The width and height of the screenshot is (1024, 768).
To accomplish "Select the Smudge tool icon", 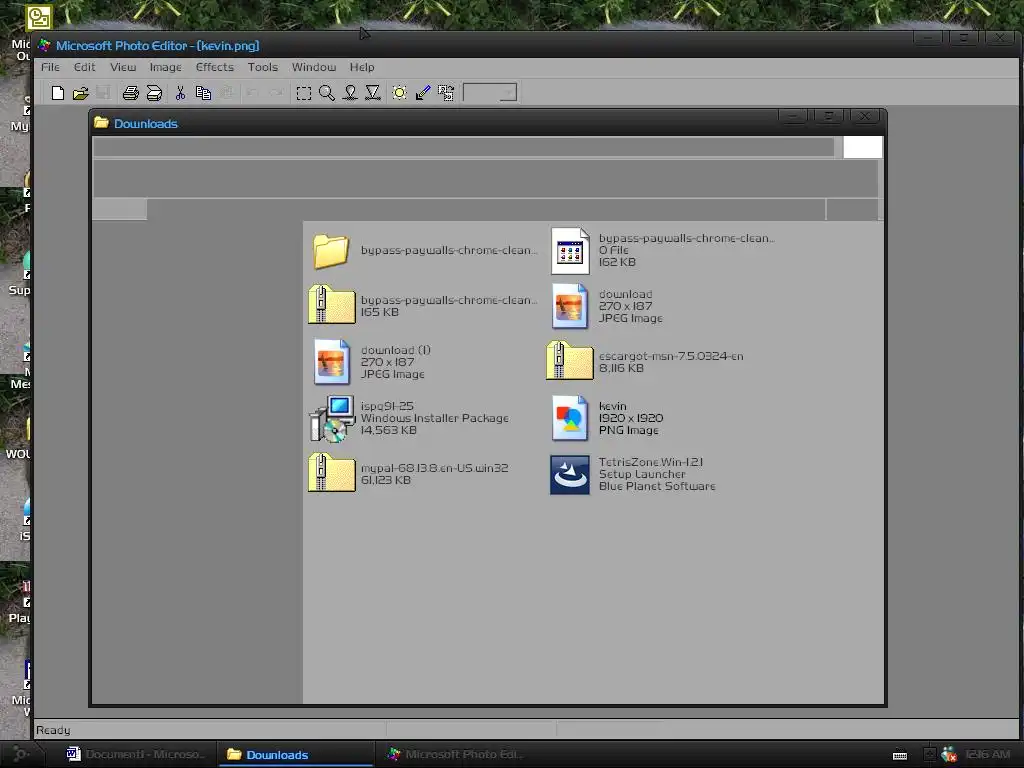I will tap(350, 93).
